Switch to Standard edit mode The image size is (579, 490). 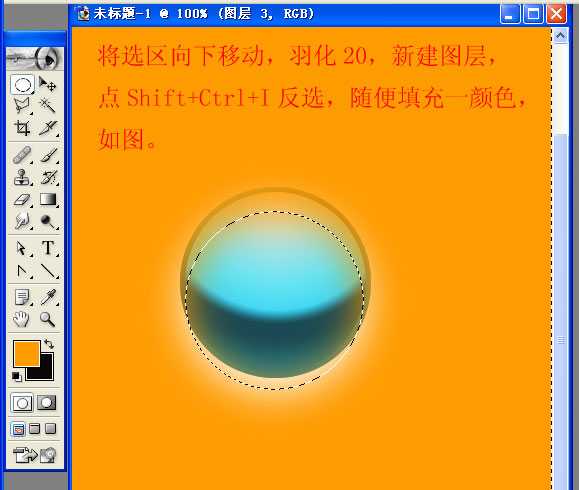pyautogui.click(x=22, y=402)
